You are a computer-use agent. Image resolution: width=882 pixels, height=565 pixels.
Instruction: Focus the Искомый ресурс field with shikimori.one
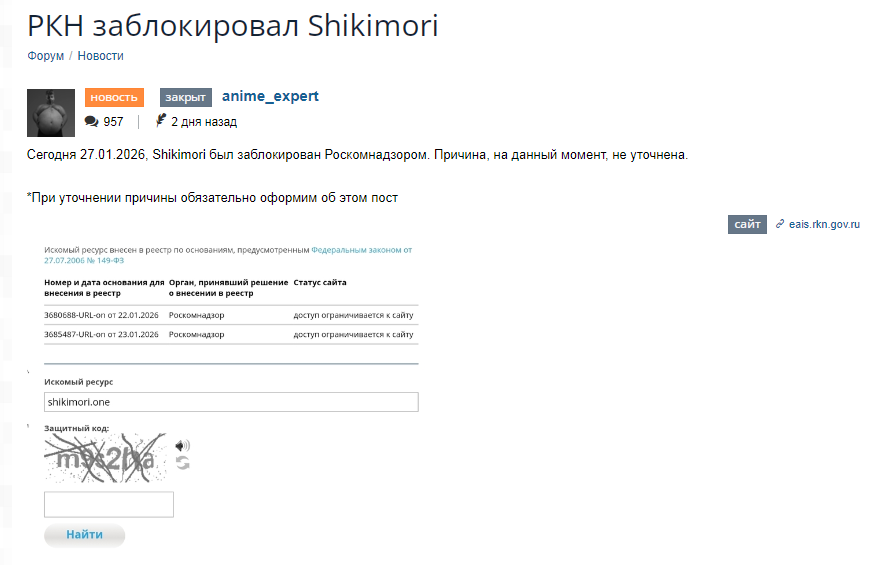click(x=231, y=402)
